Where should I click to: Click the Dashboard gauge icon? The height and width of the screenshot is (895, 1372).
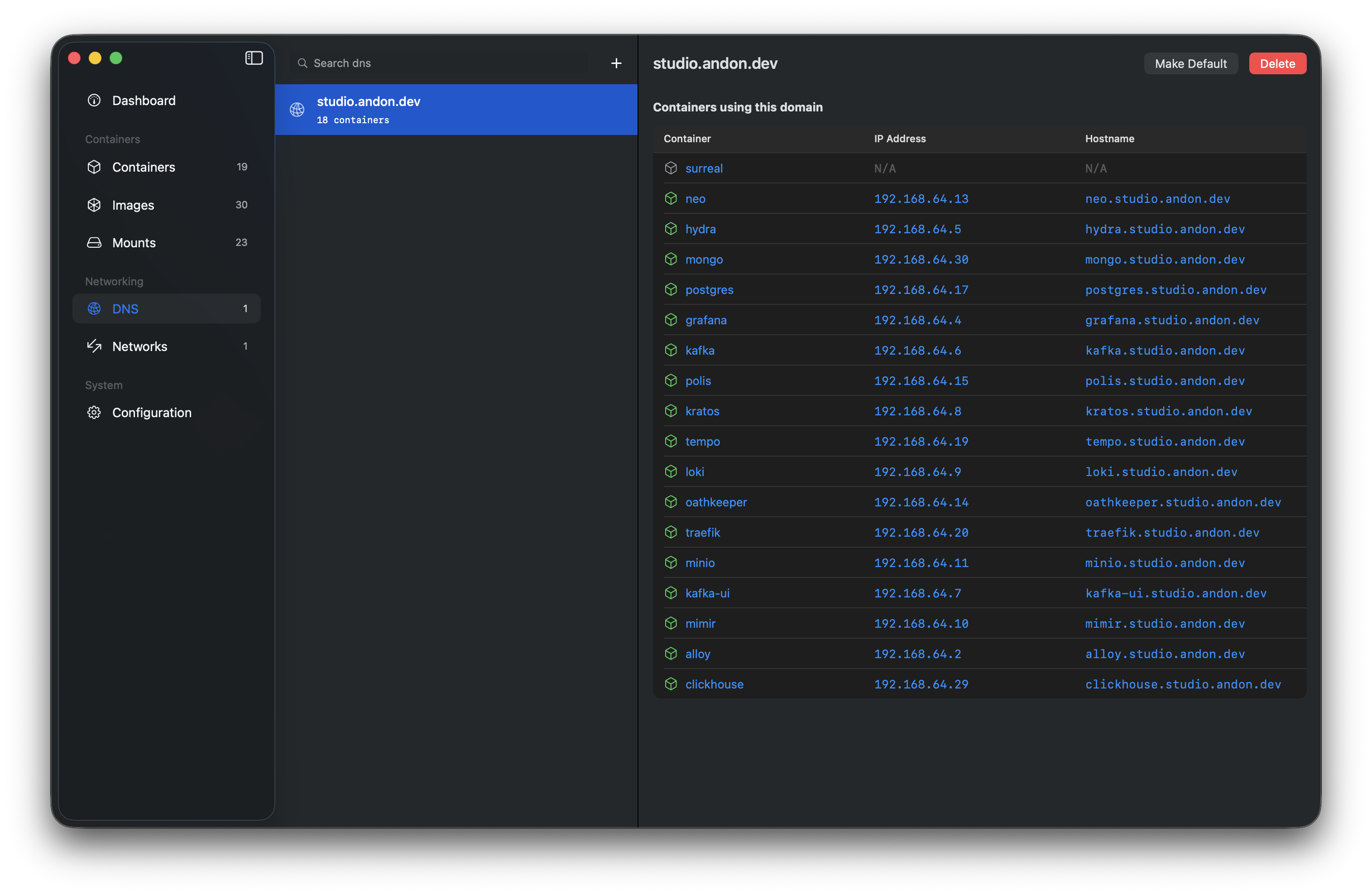[94, 101]
